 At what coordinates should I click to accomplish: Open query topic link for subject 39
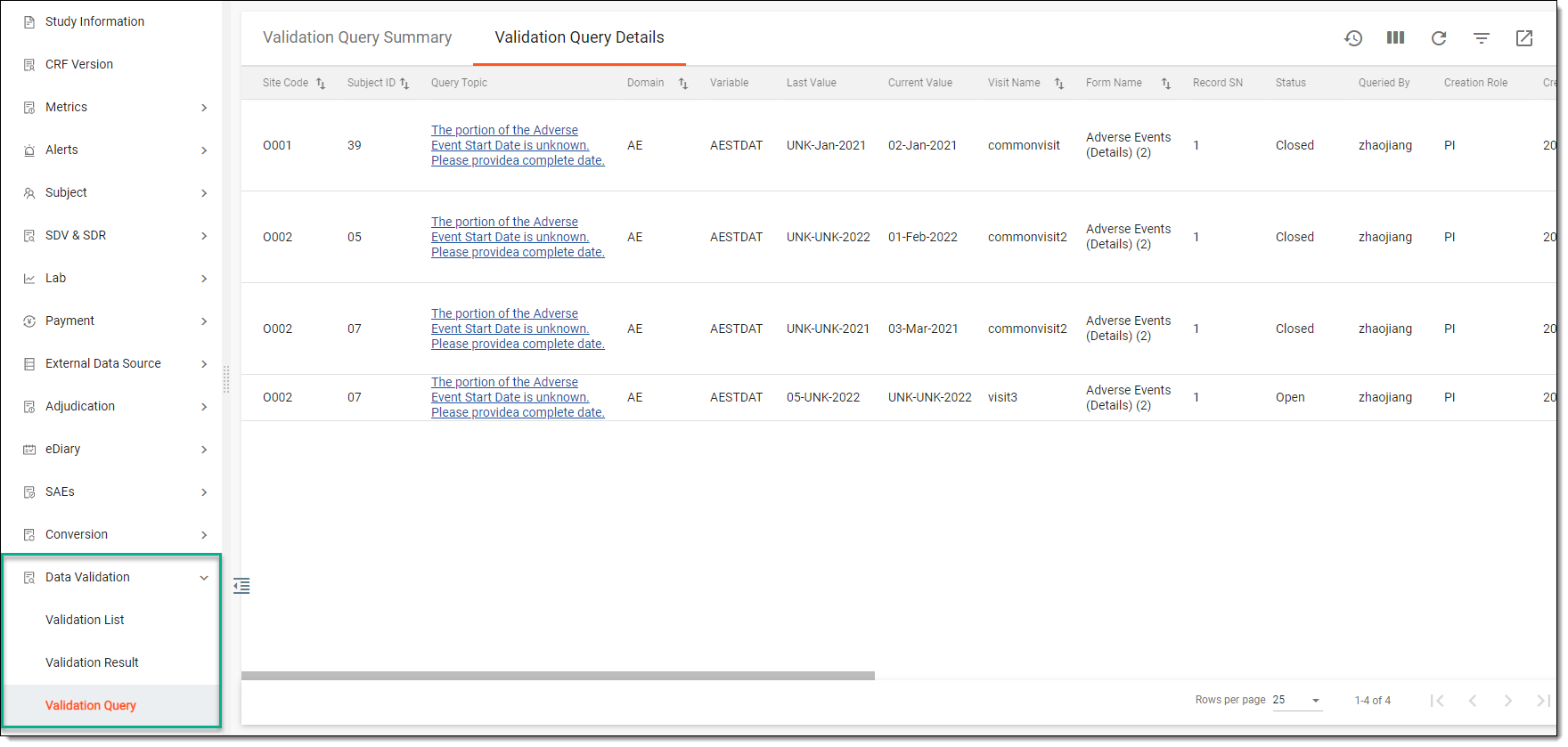[x=518, y=145]
